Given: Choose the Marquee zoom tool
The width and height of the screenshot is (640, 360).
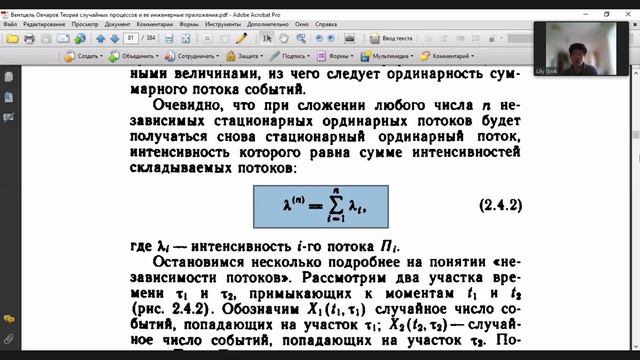Looking at the screenshot, I should click(x=301, y=38).
